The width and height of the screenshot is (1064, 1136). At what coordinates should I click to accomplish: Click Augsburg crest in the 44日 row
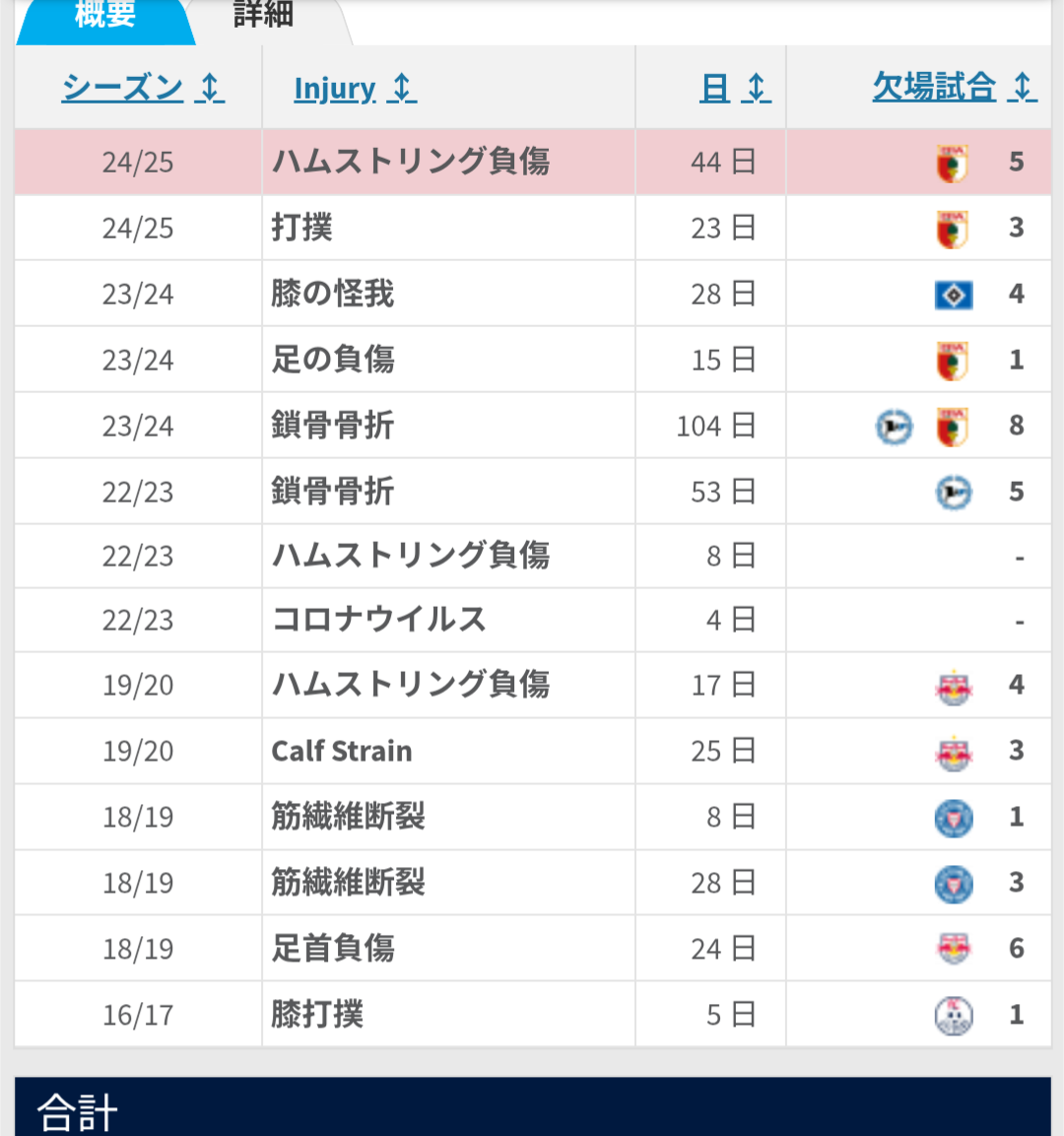click(x=952, y=163)
